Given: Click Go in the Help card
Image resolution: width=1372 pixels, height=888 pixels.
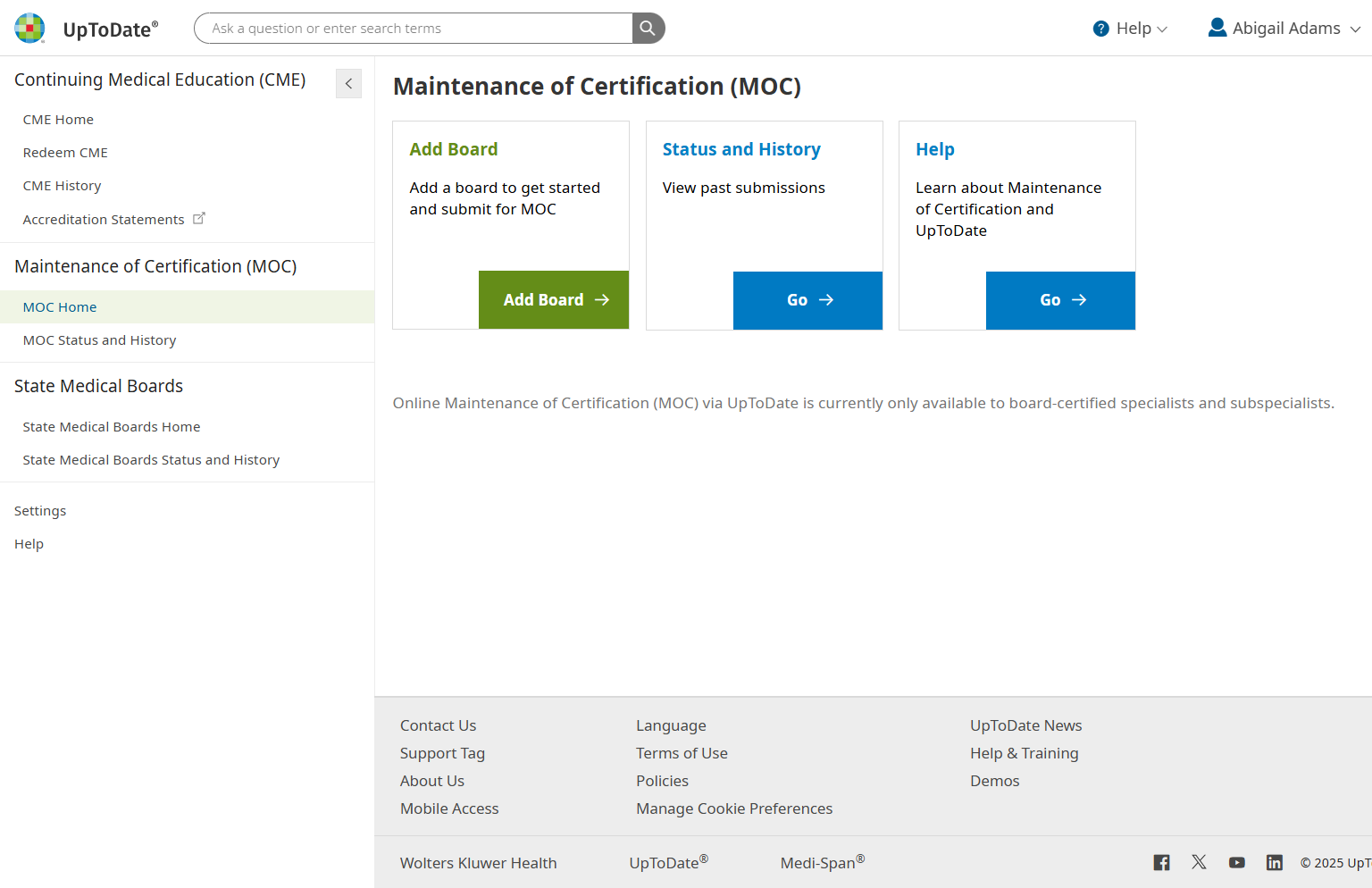Looking at the screenshot, I should coord(1060,300).
